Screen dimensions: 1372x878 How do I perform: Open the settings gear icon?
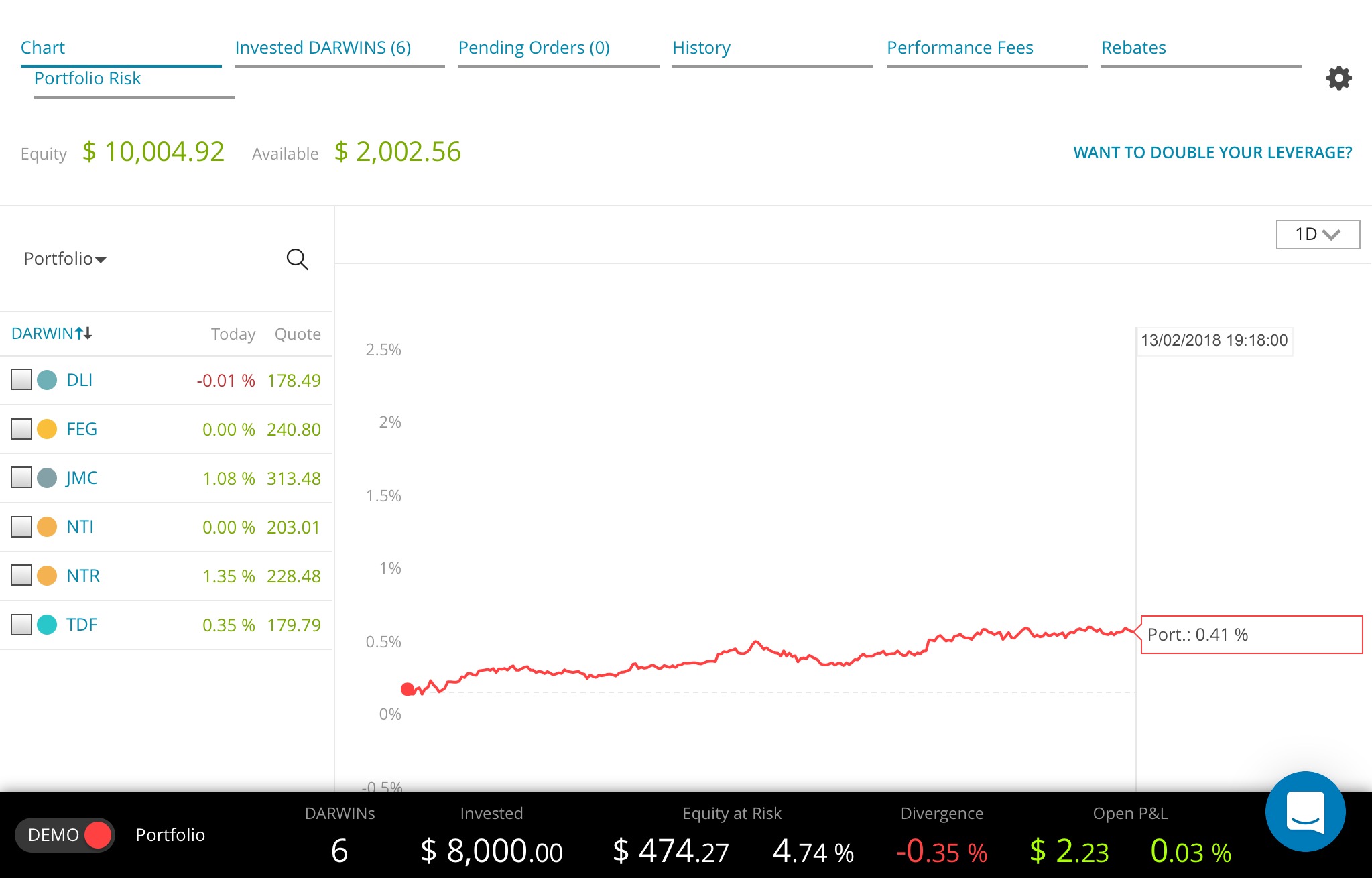pos(1338,78)
